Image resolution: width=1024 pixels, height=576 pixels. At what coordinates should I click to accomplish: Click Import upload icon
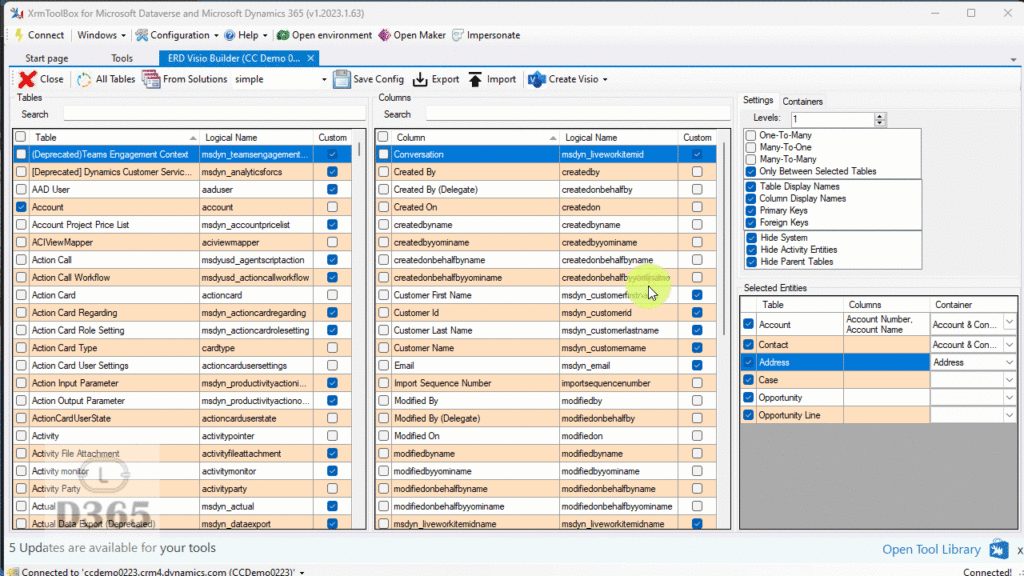click(475, 79)
